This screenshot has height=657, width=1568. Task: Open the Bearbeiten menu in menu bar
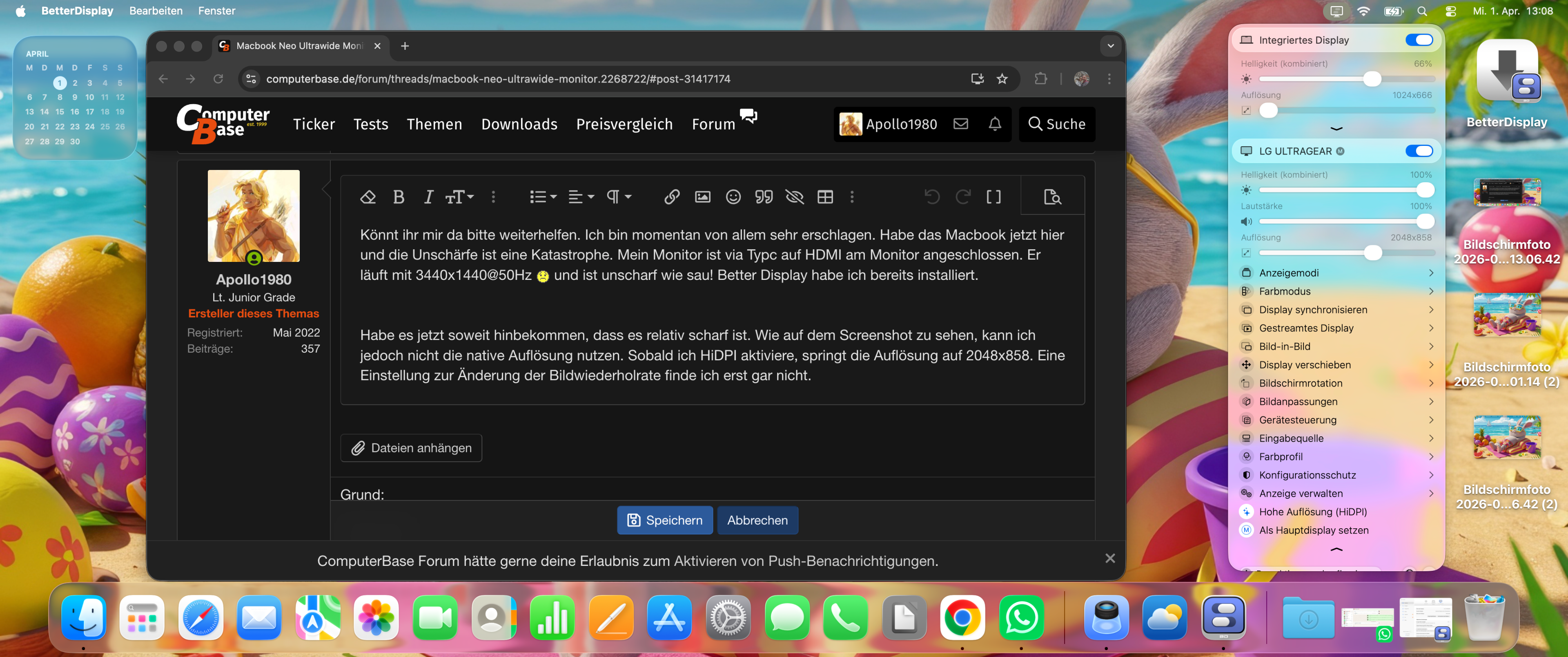pyautogui.click(x=156, y=11)
